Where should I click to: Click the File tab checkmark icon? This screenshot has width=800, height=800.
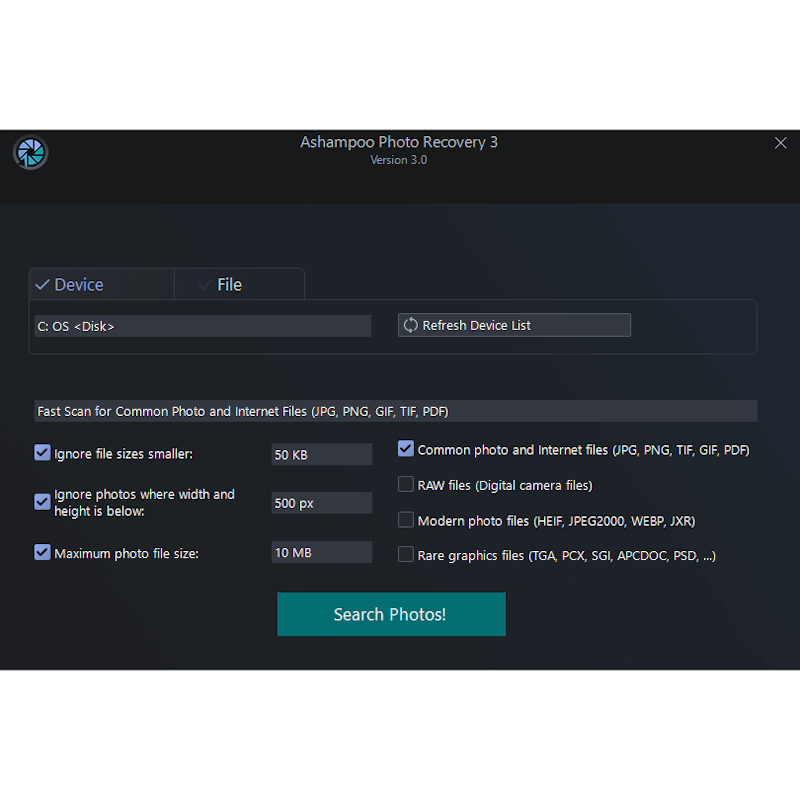point(205,285)
